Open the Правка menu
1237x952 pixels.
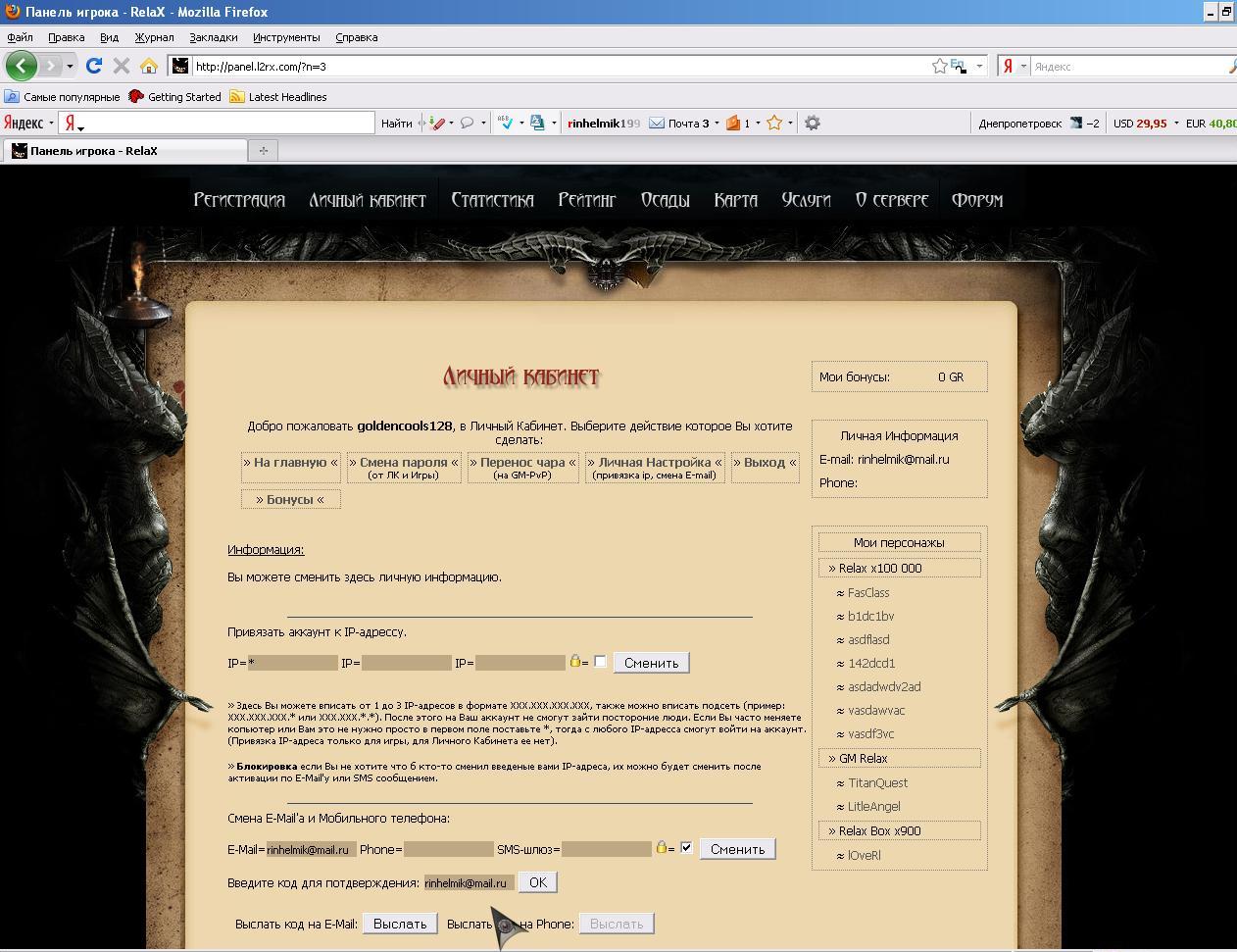[x=66, y=37]
